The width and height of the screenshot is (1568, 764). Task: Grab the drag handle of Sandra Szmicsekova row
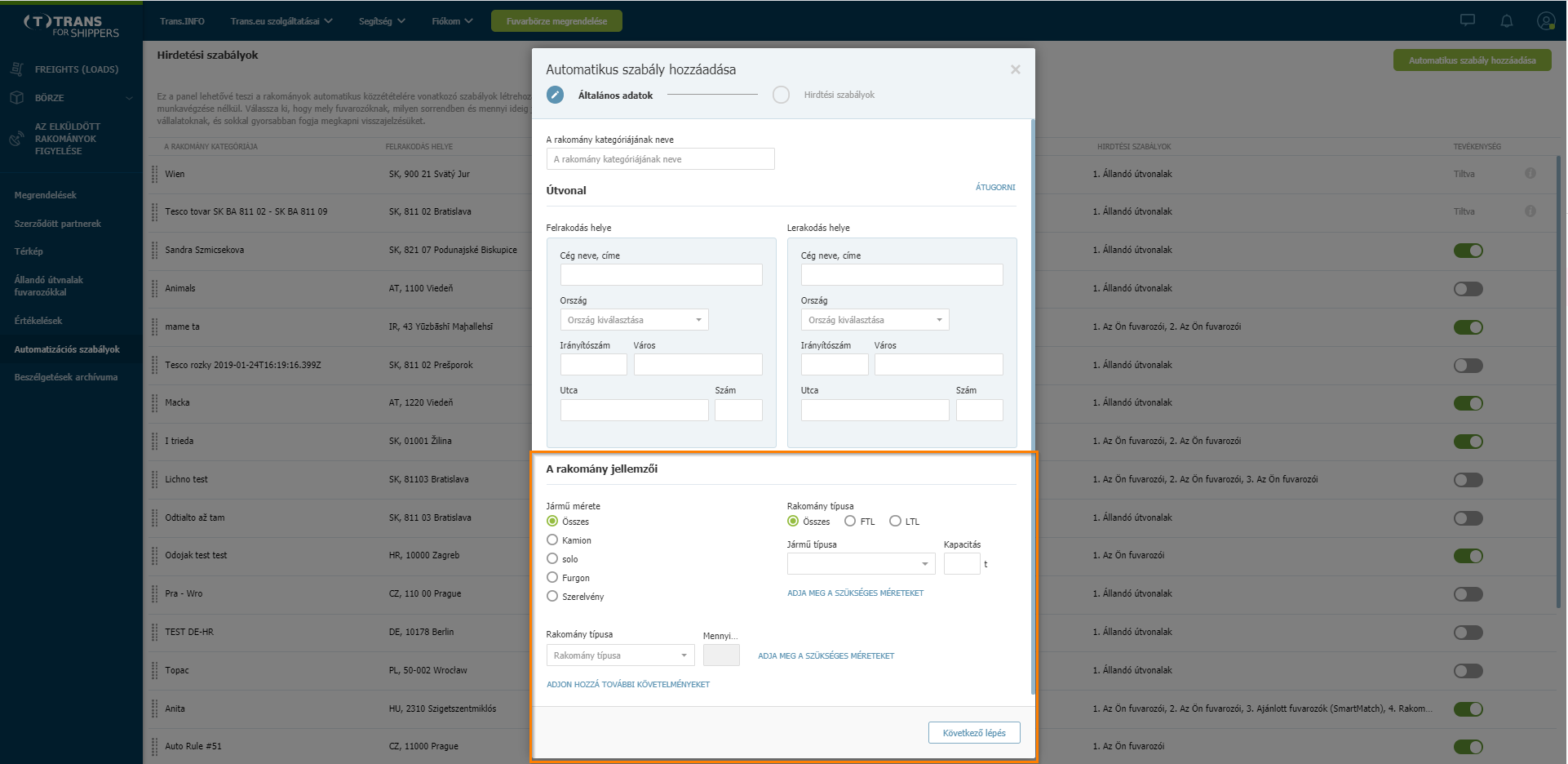[154, 250]
